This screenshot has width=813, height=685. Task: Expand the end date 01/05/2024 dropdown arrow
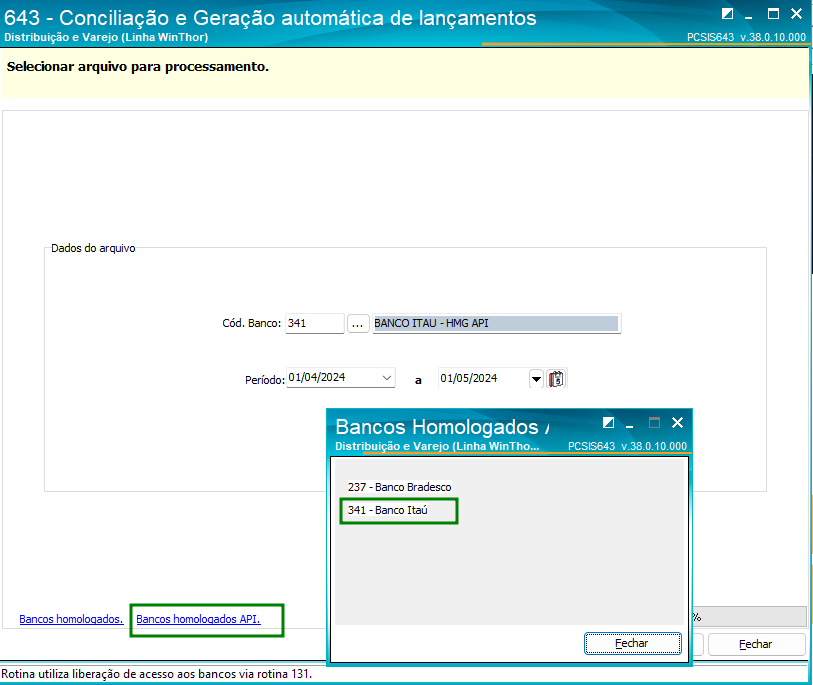[536, 379]
